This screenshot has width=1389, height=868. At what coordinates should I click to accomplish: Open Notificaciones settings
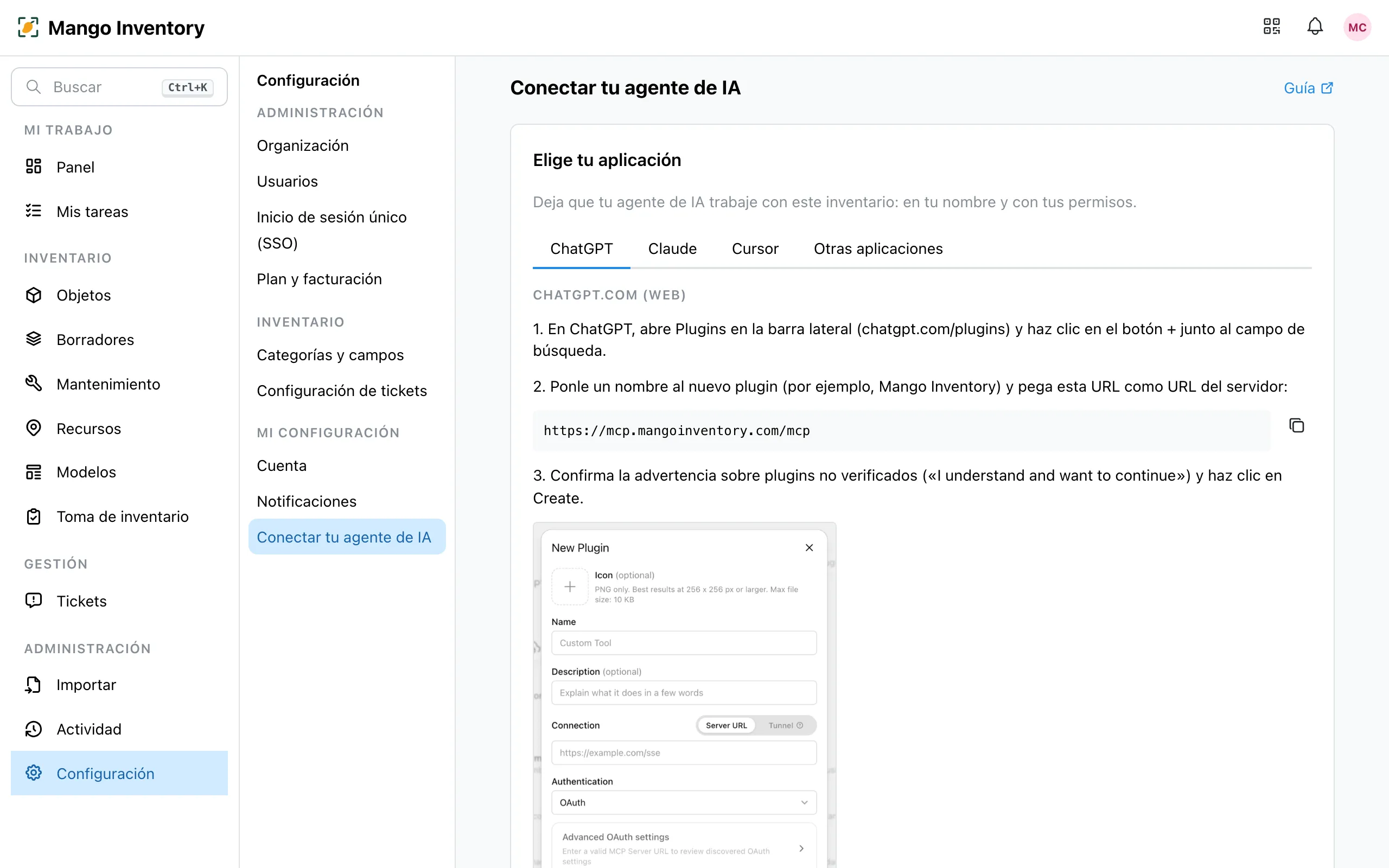(x=347, y=501)
